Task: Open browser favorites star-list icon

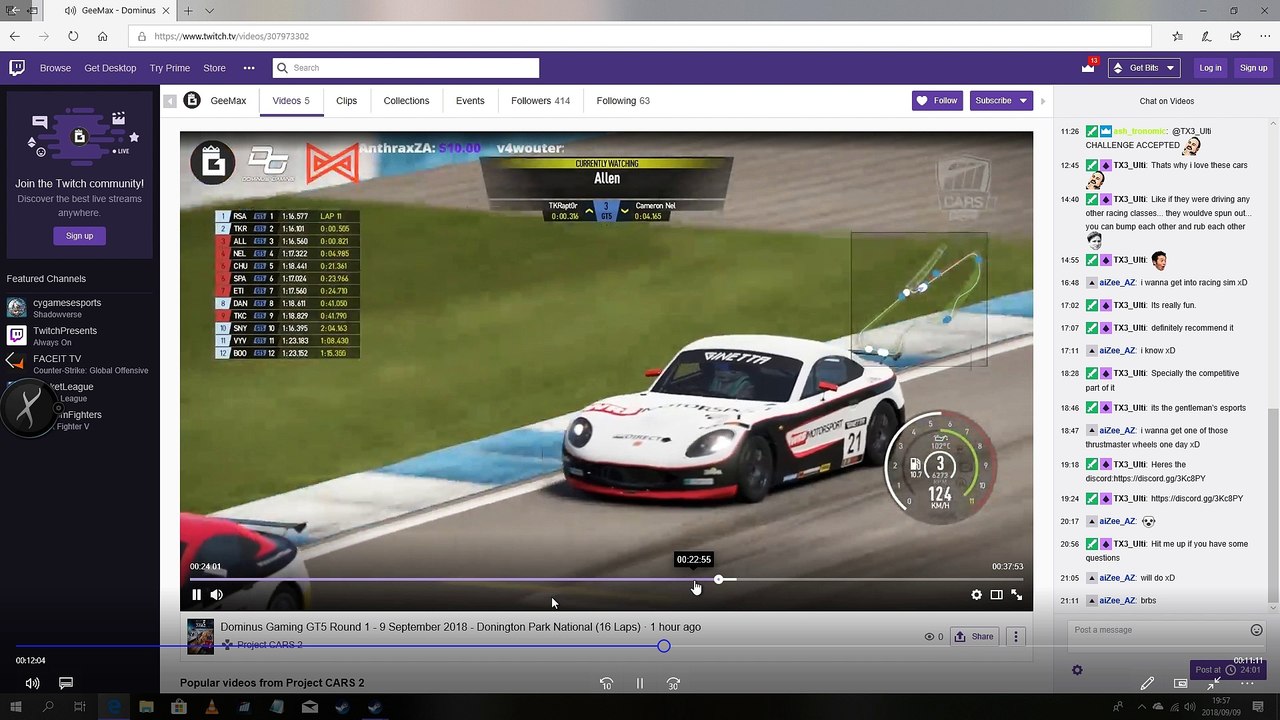Action: pos(1178,36)
